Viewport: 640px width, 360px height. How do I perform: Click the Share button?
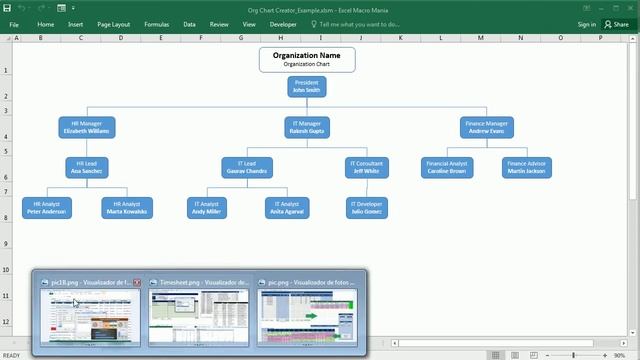pos(617,24)
